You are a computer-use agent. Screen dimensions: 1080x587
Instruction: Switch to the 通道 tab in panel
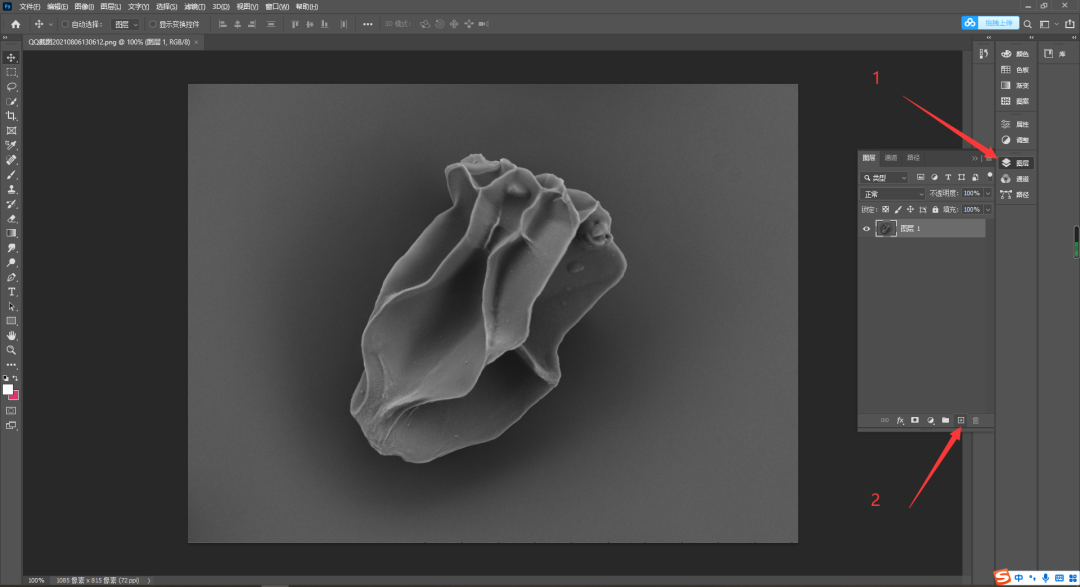890,158
